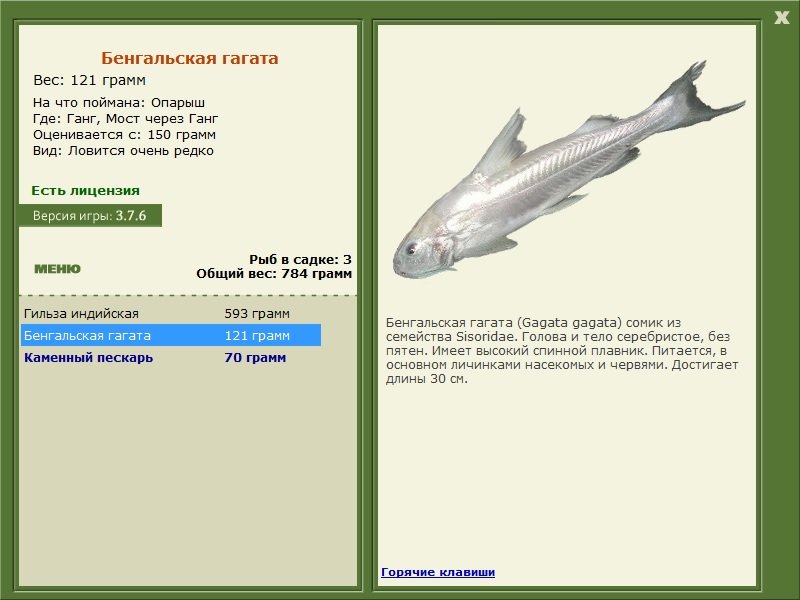Open the МЕНЮ button
This screenshot has height=600, width=800.
57,269
